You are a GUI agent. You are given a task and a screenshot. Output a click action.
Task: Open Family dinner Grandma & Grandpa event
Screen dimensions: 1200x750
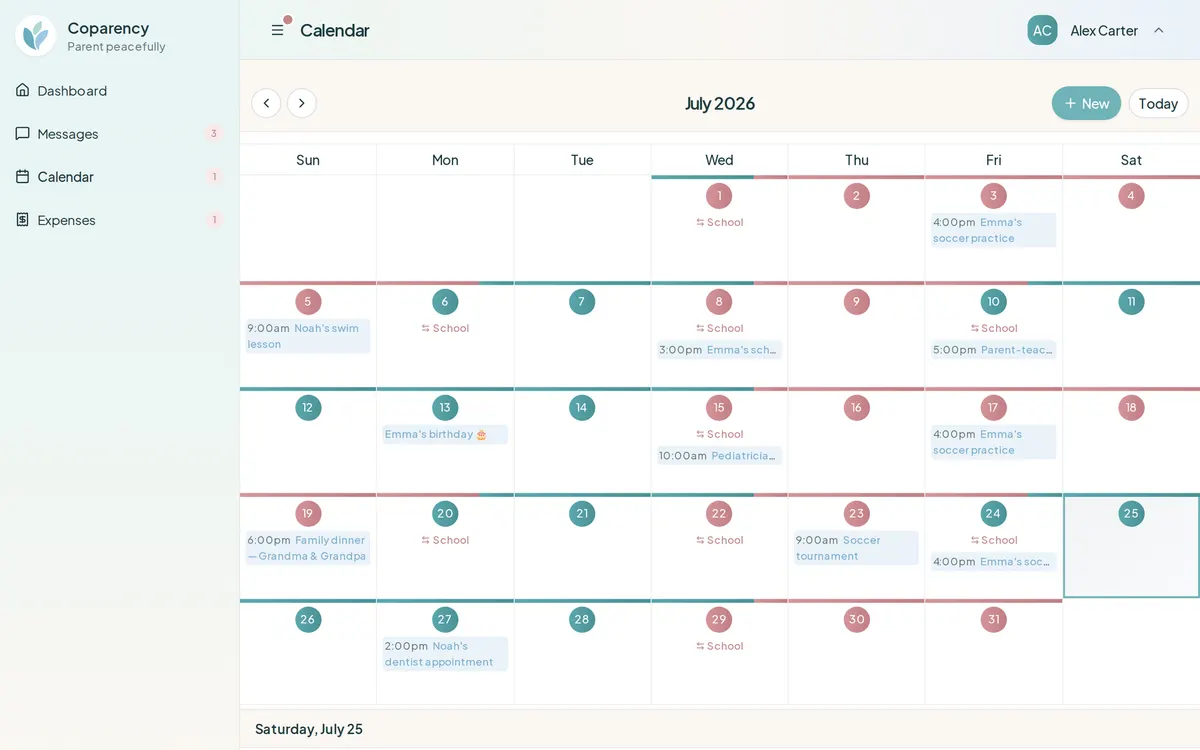click(308, 548)
